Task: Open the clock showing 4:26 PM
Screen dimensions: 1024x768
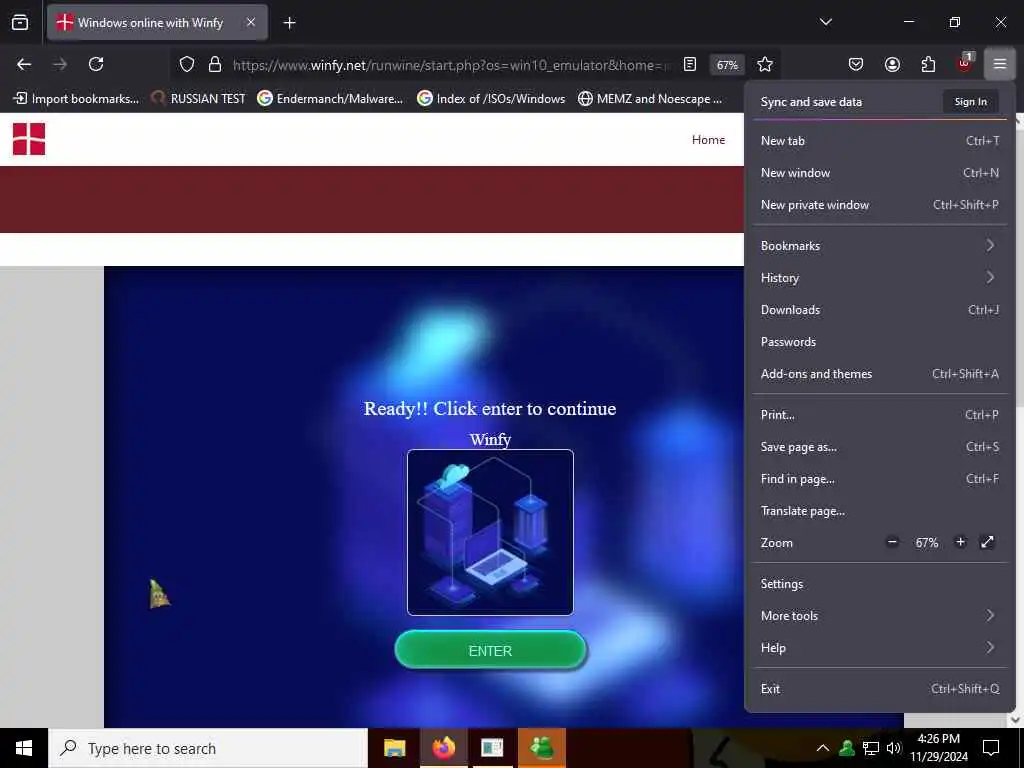Action: (x=939, y=748)
